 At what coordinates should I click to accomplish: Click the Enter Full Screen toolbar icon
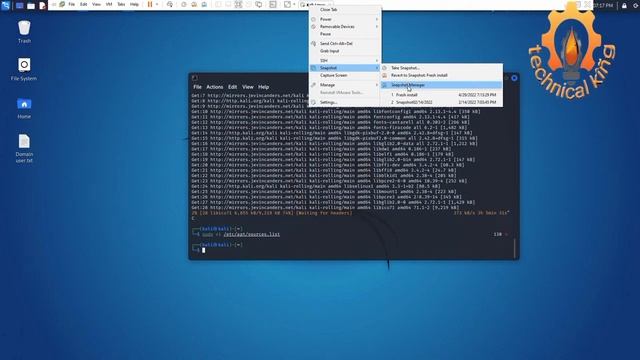tap(287, 4)
